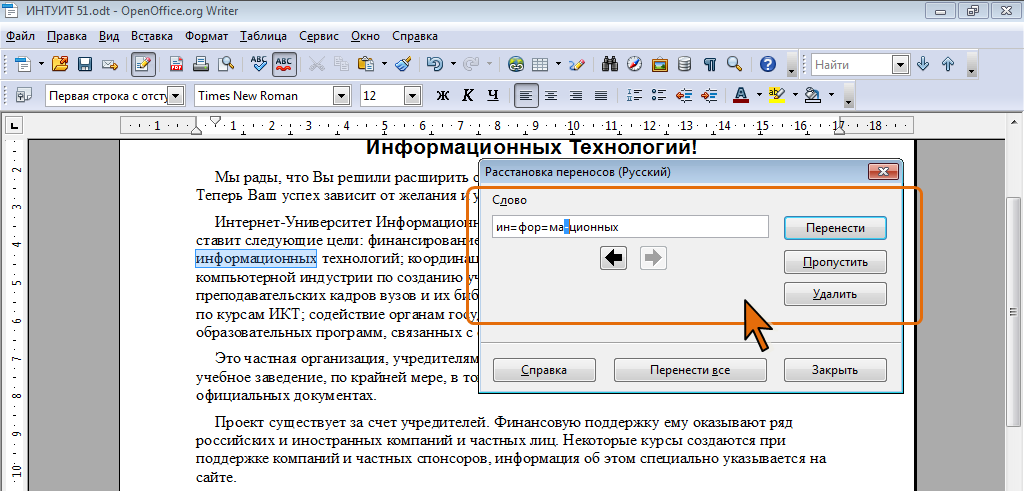Image resolution: width=1024 pixels, height=491 pixels.
Task: Toggle Edit File mode
Action: tap(143, 64)
